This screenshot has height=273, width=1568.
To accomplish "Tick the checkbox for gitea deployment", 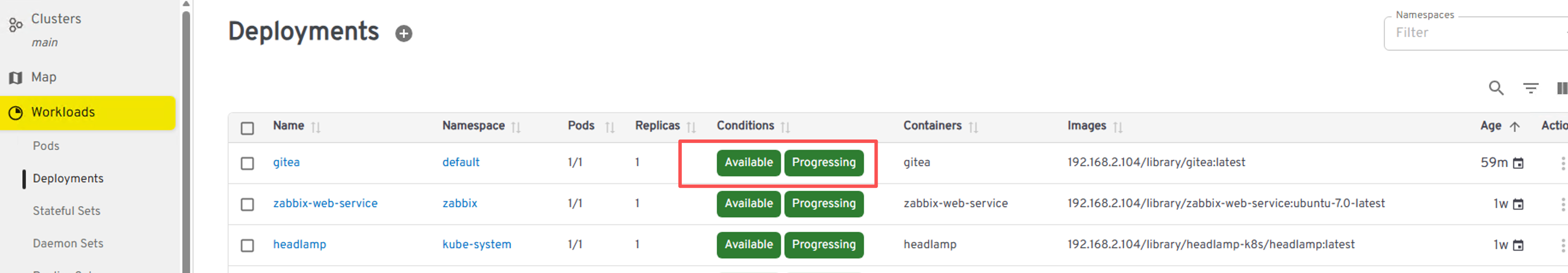I will 247,163.
